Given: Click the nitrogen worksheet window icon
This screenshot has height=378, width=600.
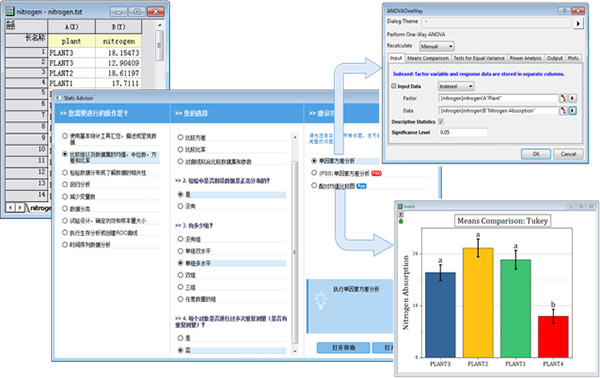Looking at the screenshot, I should tap(10, 11).
